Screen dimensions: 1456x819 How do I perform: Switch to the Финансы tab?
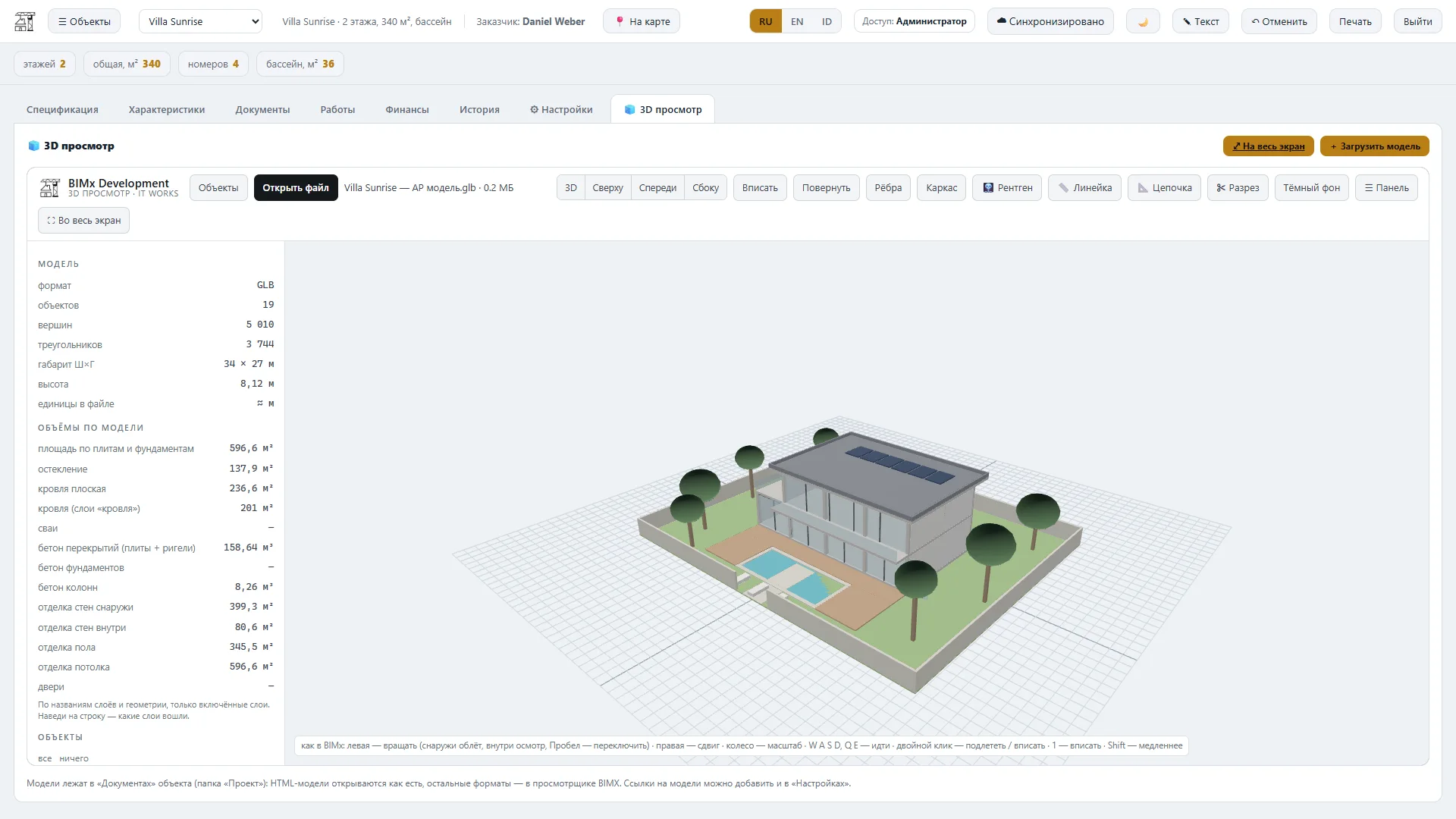(407, 109)
